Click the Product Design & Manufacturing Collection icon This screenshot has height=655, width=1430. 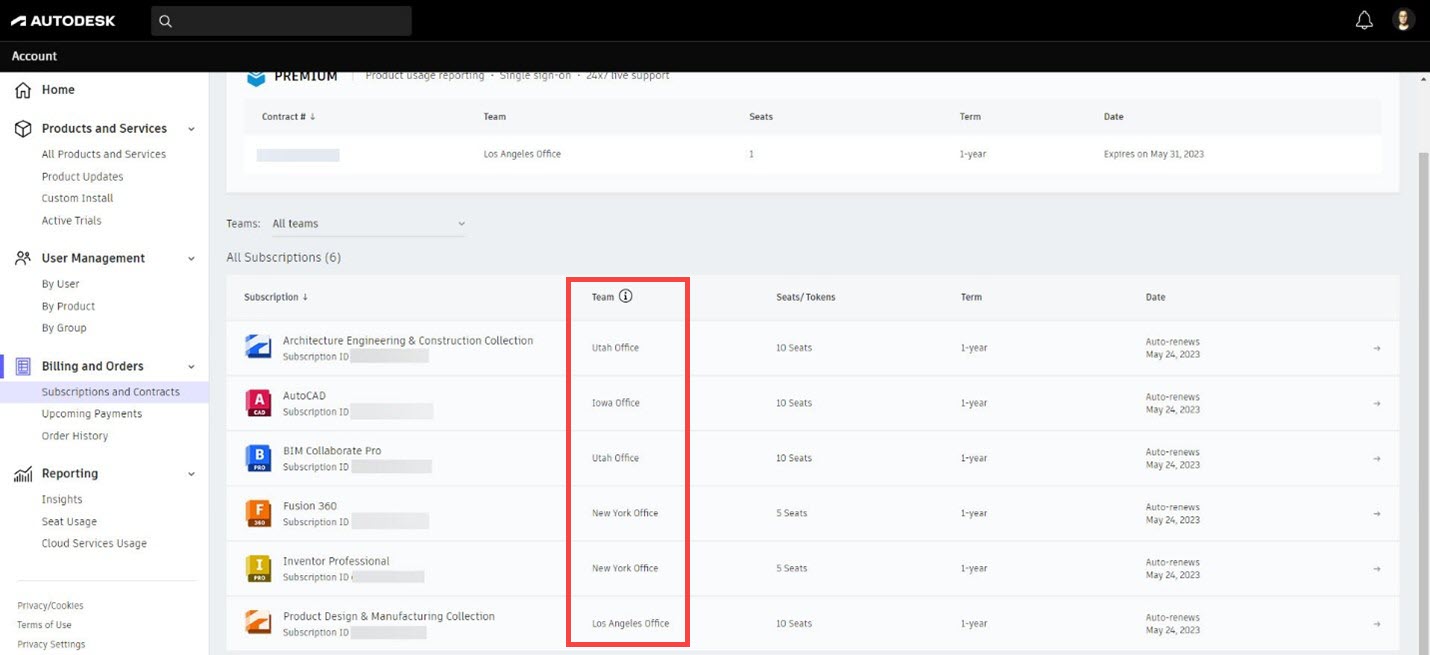[258, 622]
